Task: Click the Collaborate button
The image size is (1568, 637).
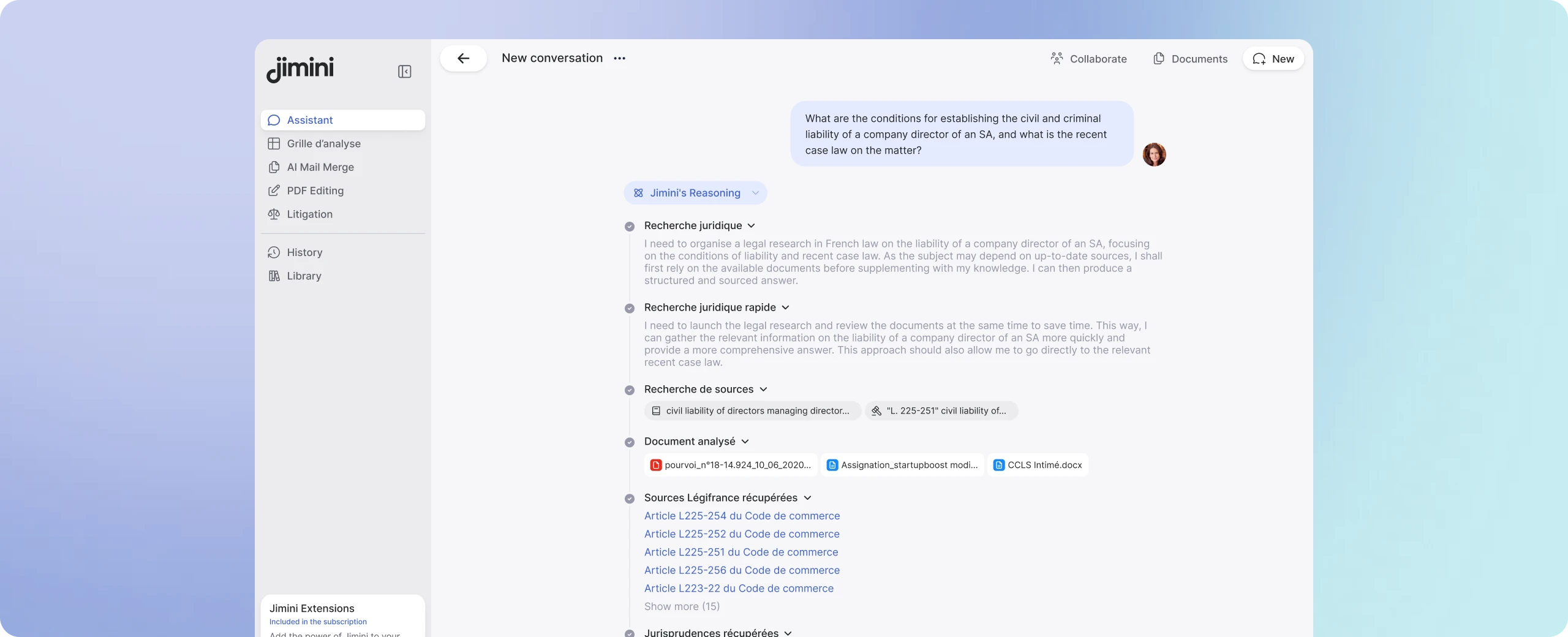Action: tap(1088, 59)
